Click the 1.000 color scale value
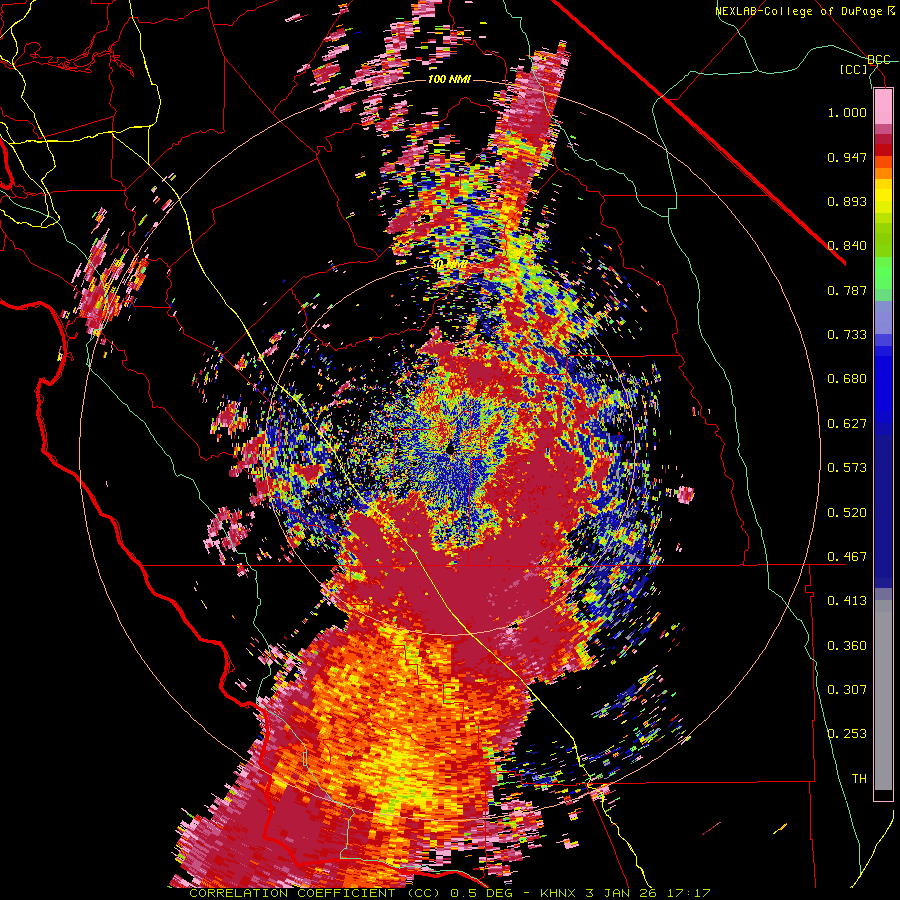The width and height of the screenshot is (900, 900). pos(847,112)
